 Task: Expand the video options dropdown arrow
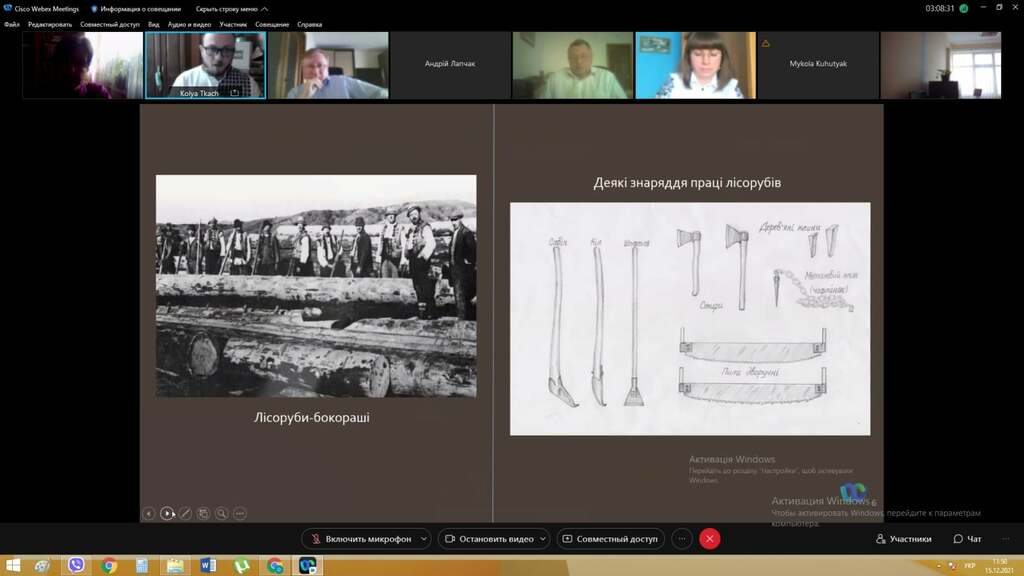tap(543, 539)
